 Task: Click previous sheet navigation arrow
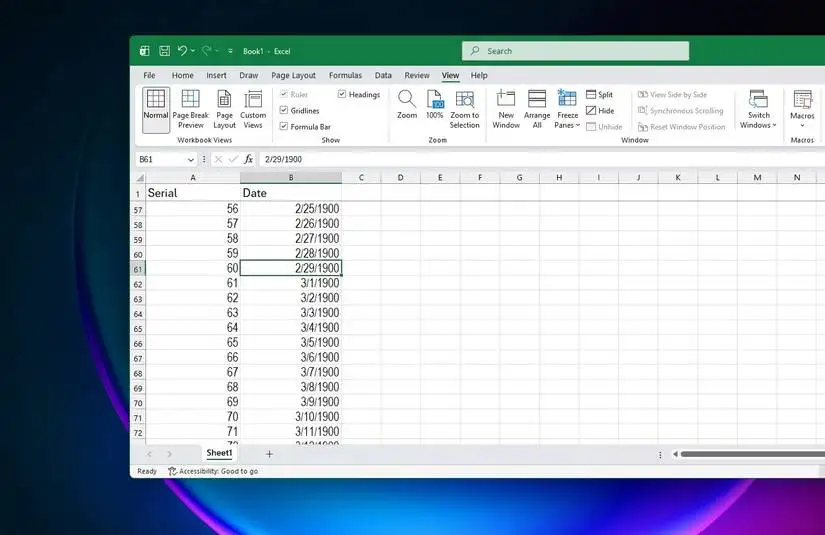(149, 454)
